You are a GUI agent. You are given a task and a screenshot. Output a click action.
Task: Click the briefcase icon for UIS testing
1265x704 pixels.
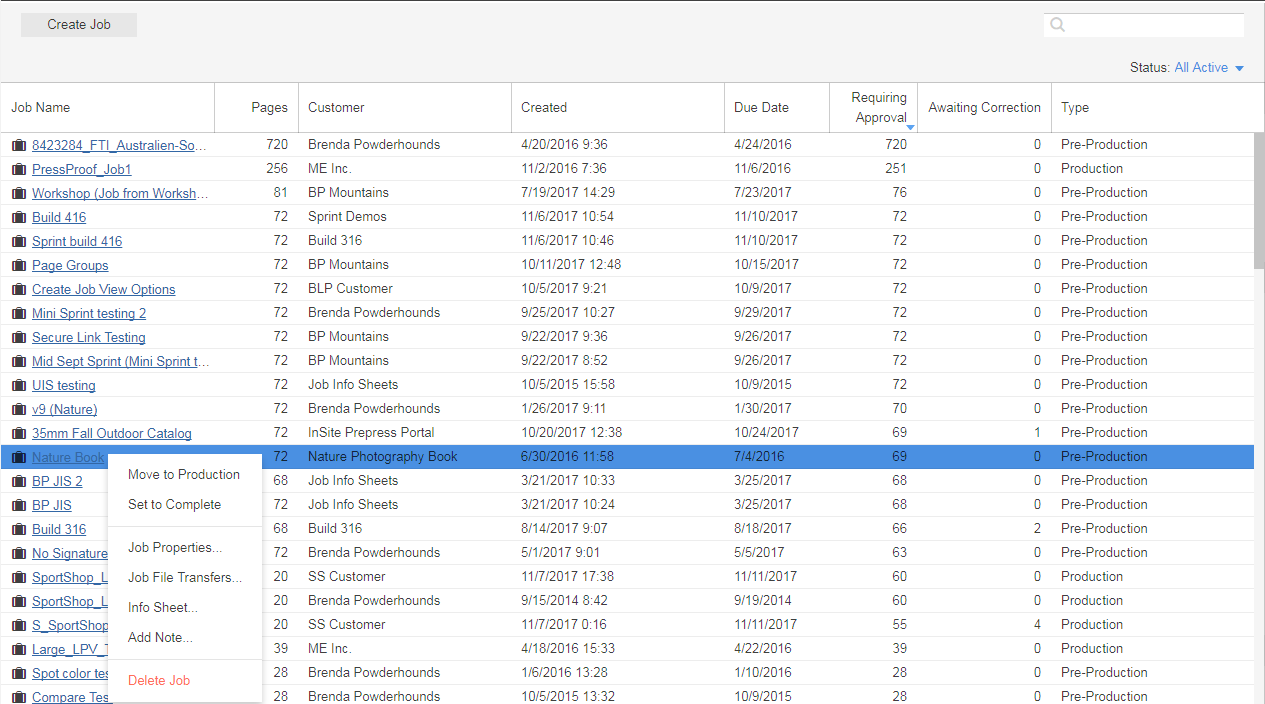pyautogui.click(x=18, y=385)
